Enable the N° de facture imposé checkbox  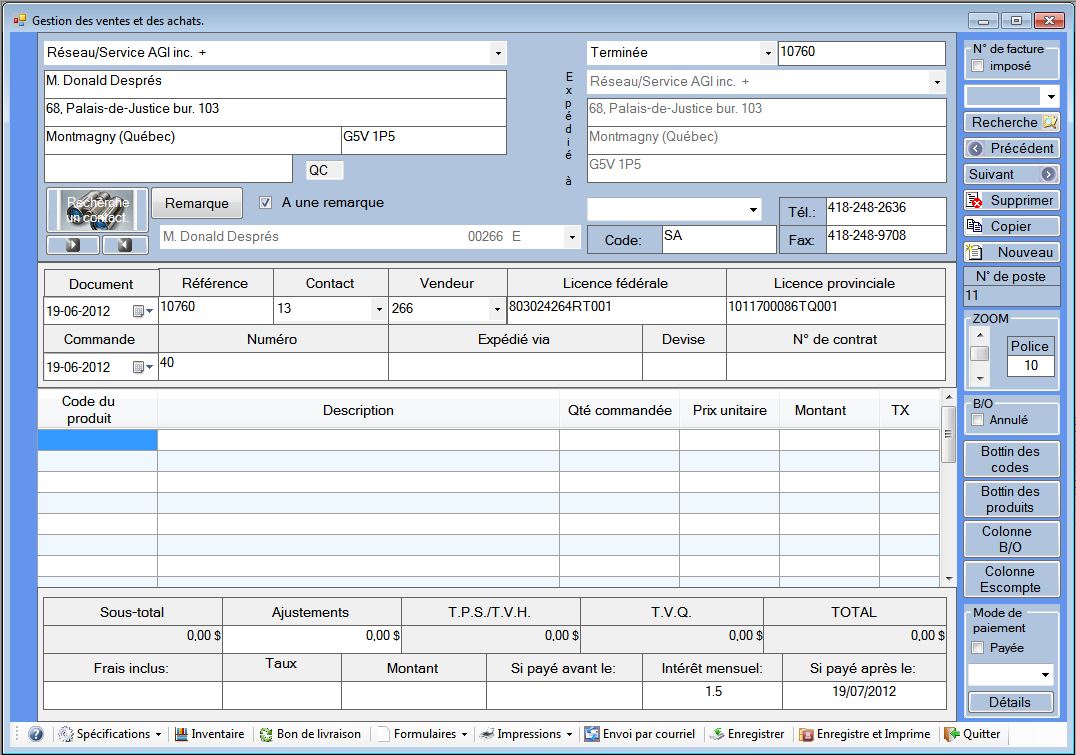click(978, 66)
